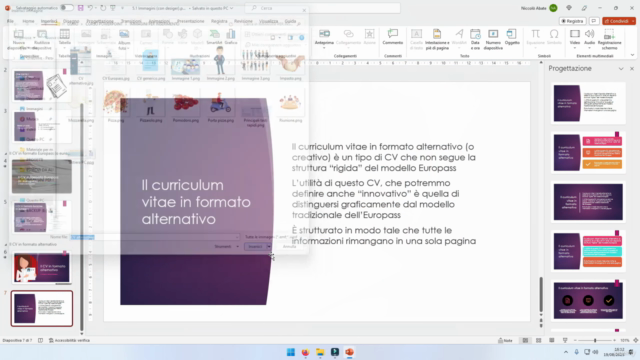Click the Cerca search box
Viewport: 640px width, 360px height.
click(x=322, y=8)
